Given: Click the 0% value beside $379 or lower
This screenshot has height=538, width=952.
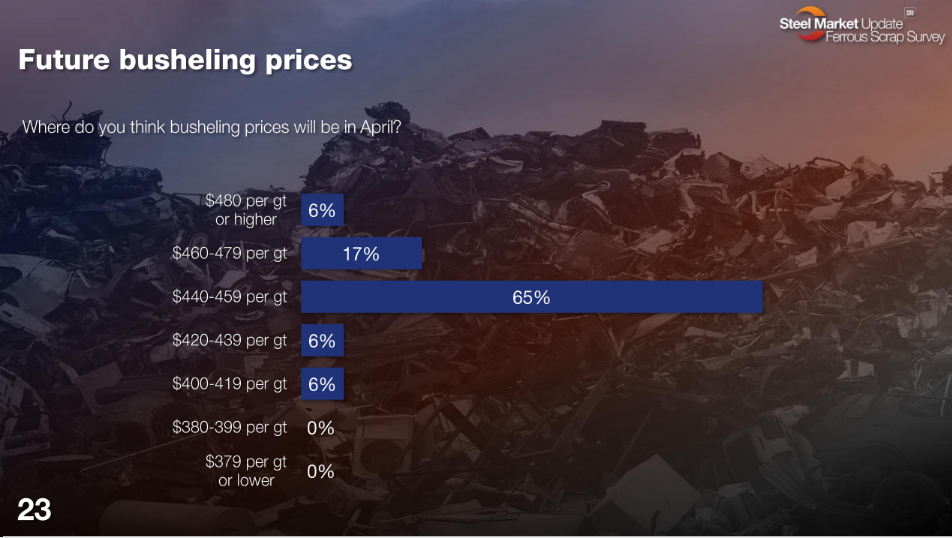Looking at the screenshot, I should 320,471.
